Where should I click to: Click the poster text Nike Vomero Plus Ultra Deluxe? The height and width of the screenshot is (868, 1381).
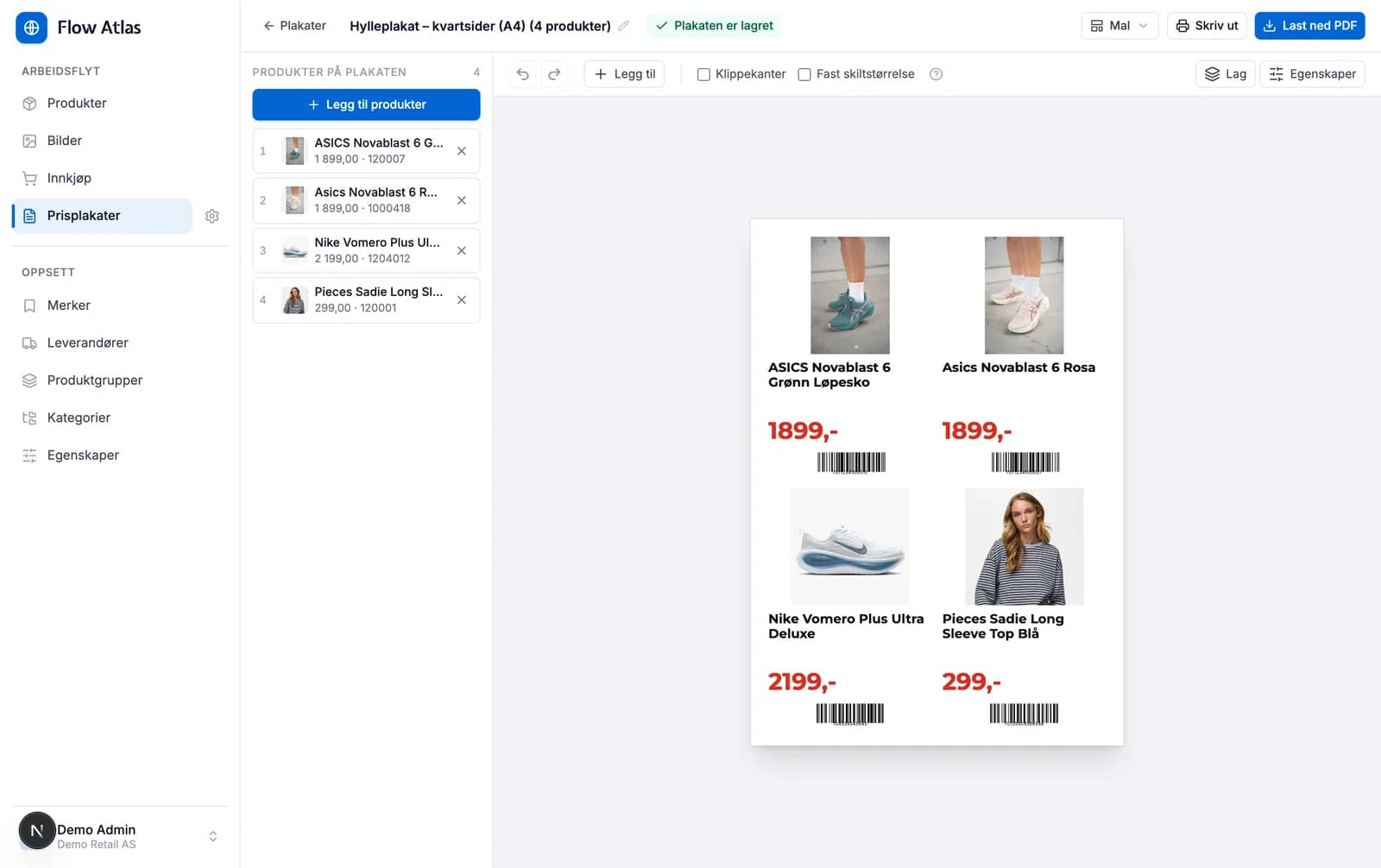click(x=846, y=626)
